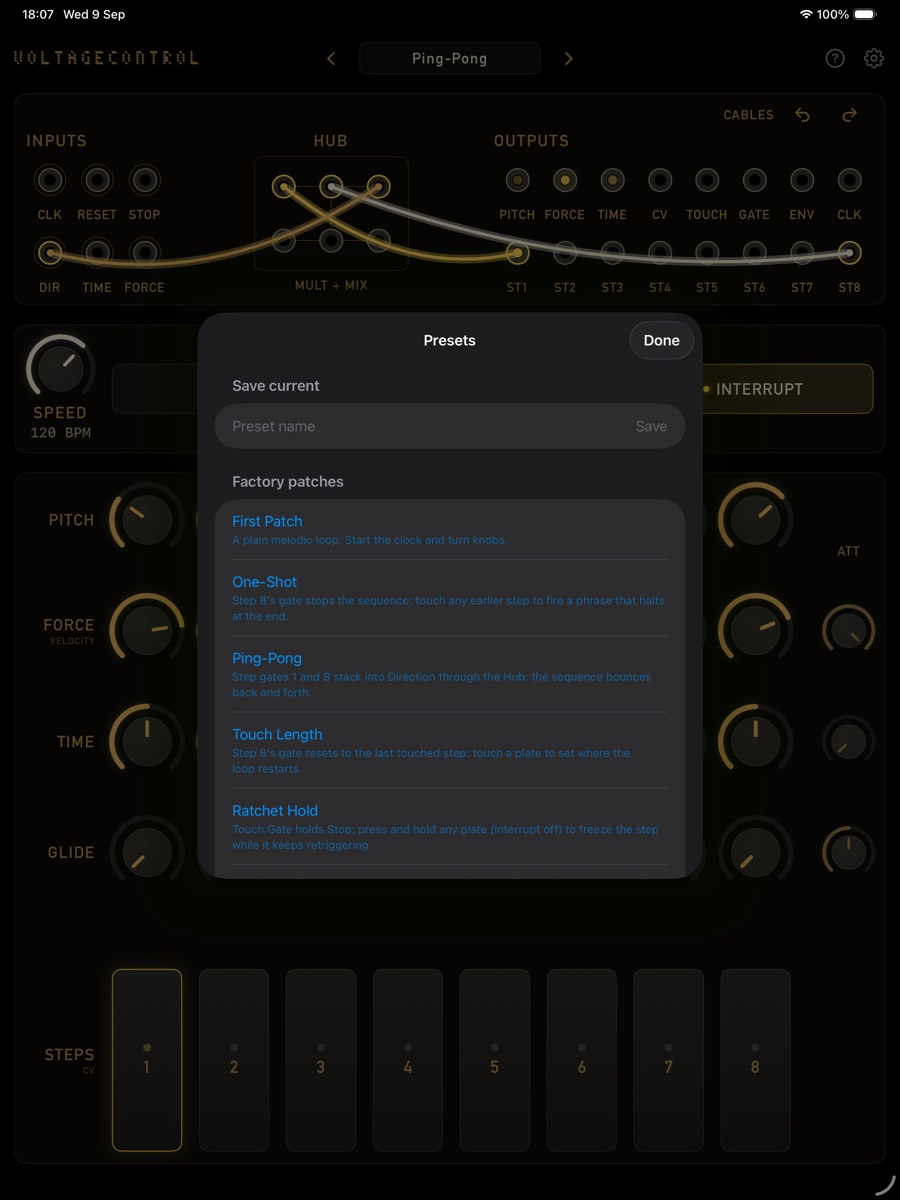Select the GATE output jack

click(x=754, y=181)
